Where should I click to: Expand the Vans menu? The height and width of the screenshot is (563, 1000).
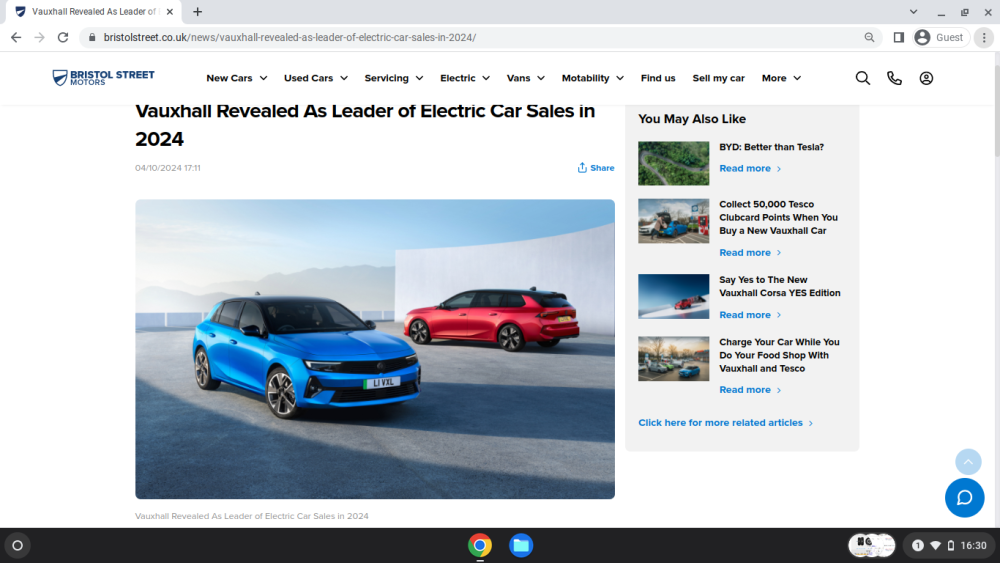click(x=526, y=78)
